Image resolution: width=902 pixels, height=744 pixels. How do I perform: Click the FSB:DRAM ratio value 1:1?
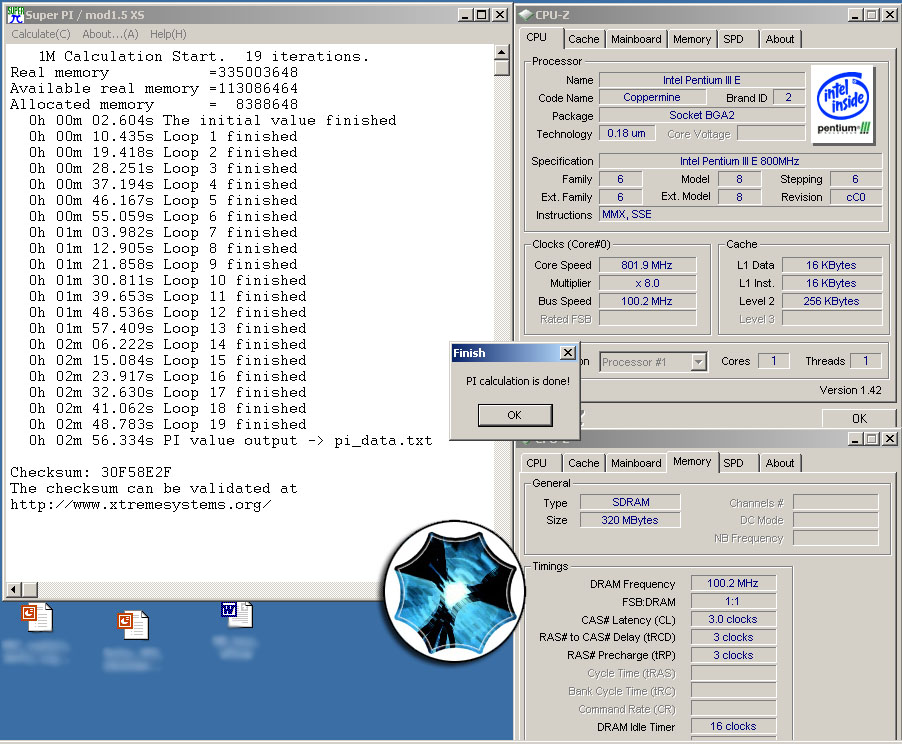(x=733, y=601)
